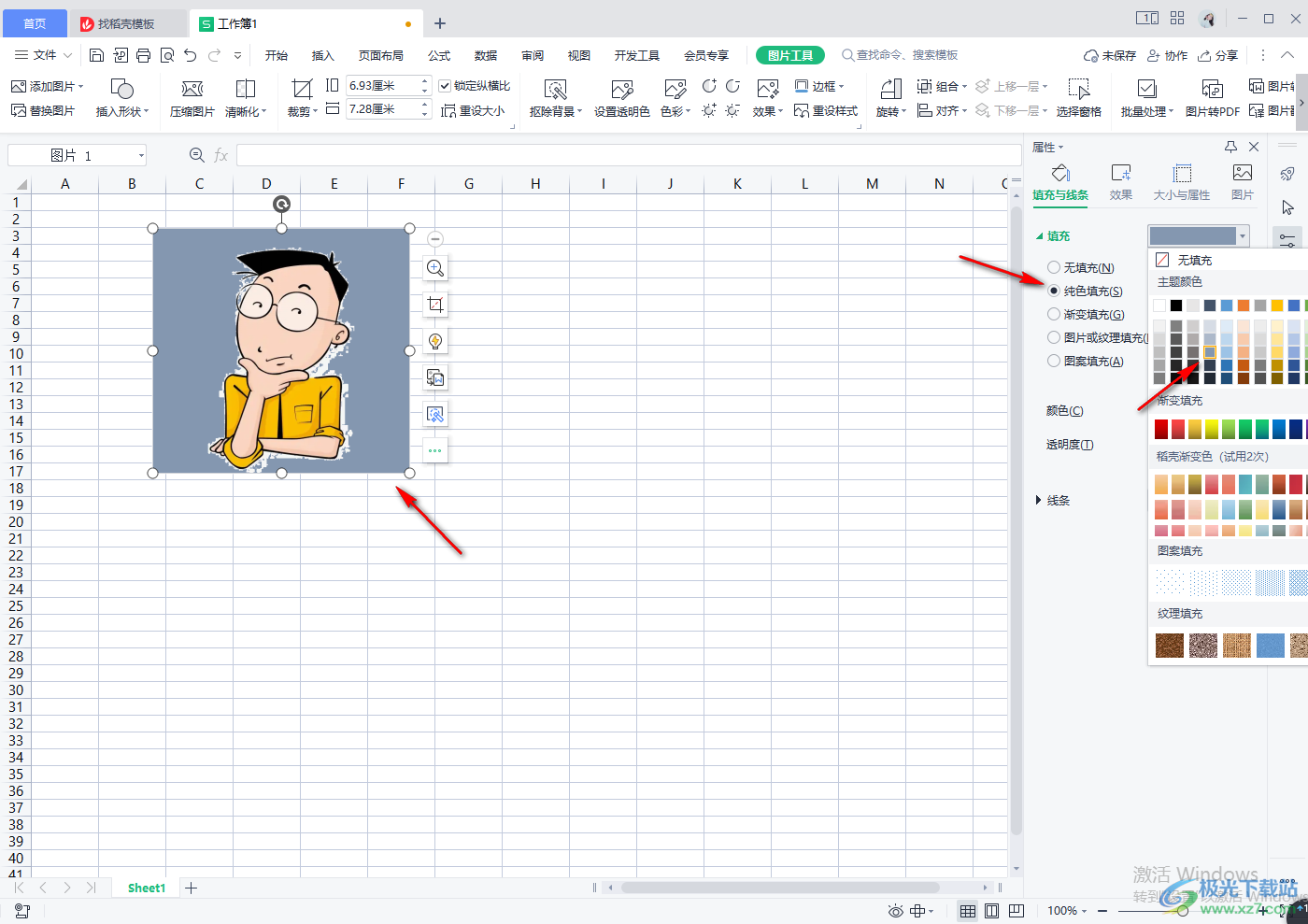Pick the first brown texture fill swatch

coord(1170,645)
